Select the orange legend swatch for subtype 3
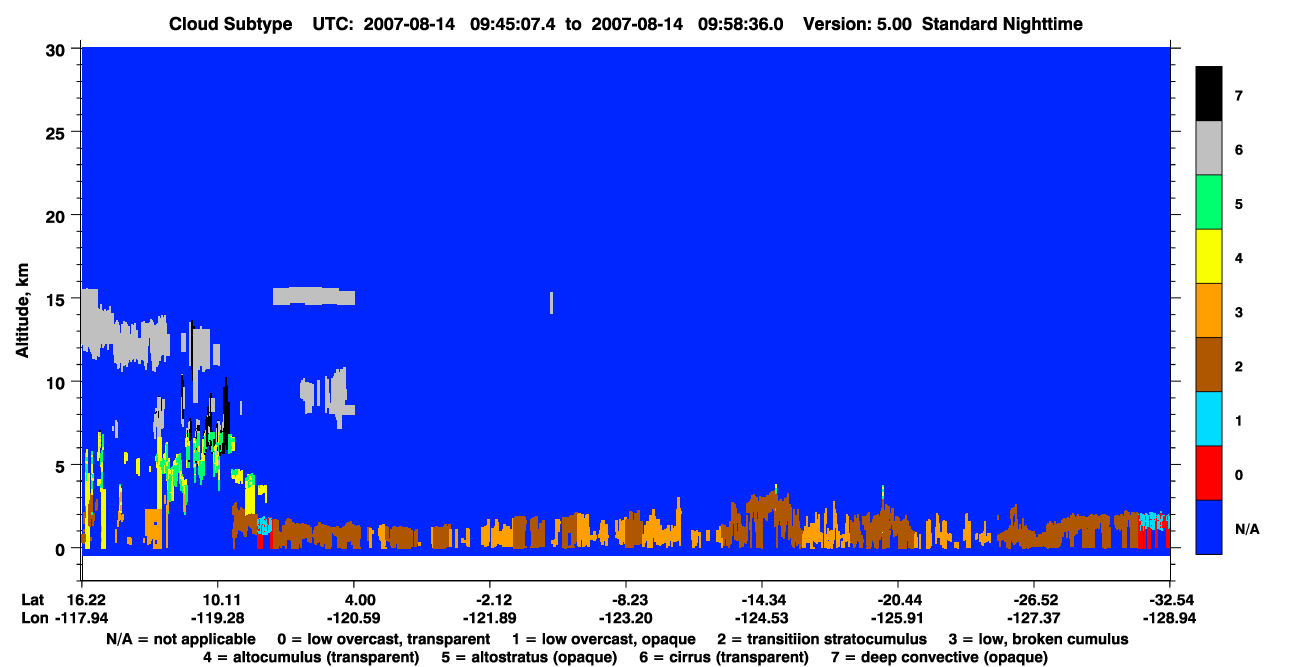 (x=1209, y=311)
